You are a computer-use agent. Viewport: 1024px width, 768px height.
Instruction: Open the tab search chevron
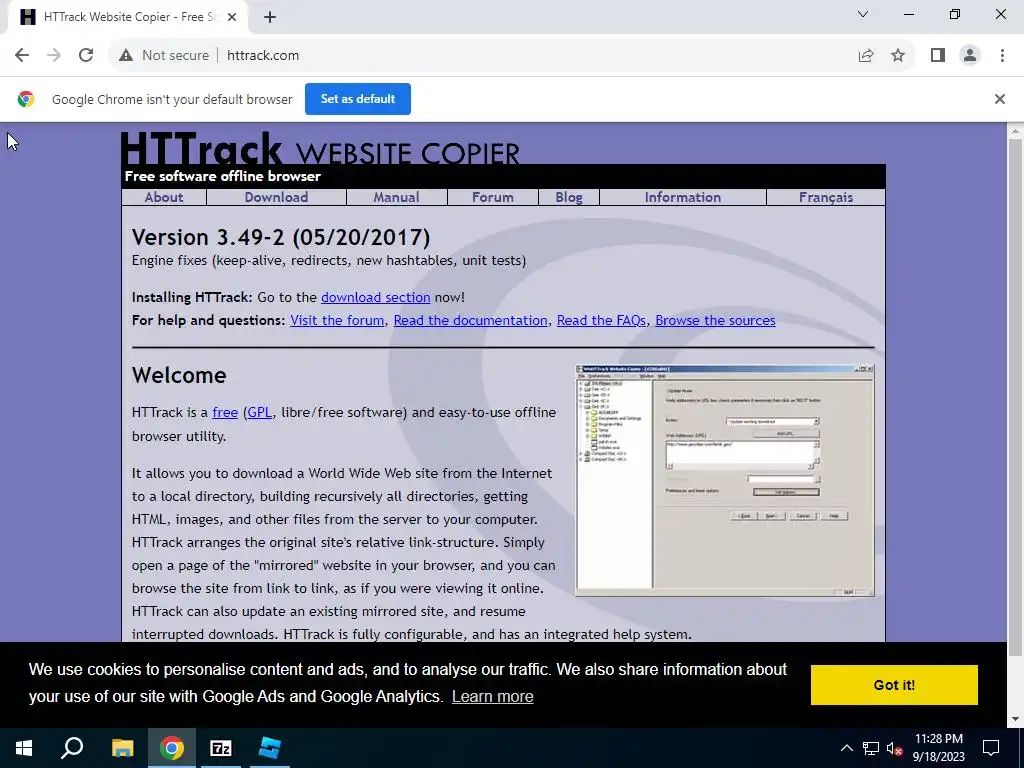tap(863, 14)
